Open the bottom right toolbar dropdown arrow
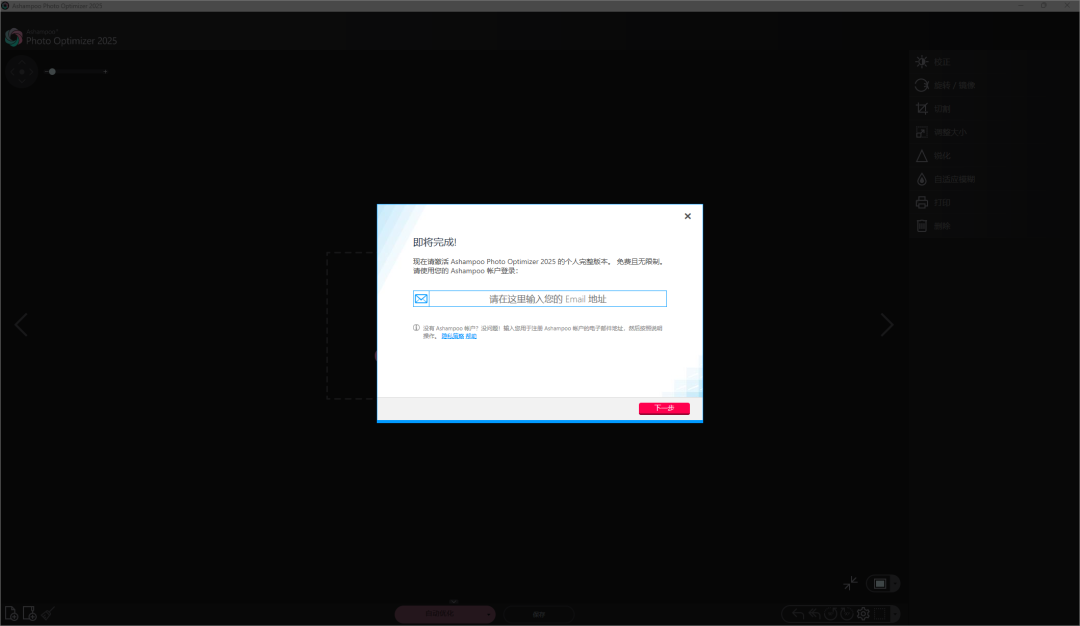This screenshot has width=1080, height=626. pos(895,614)
